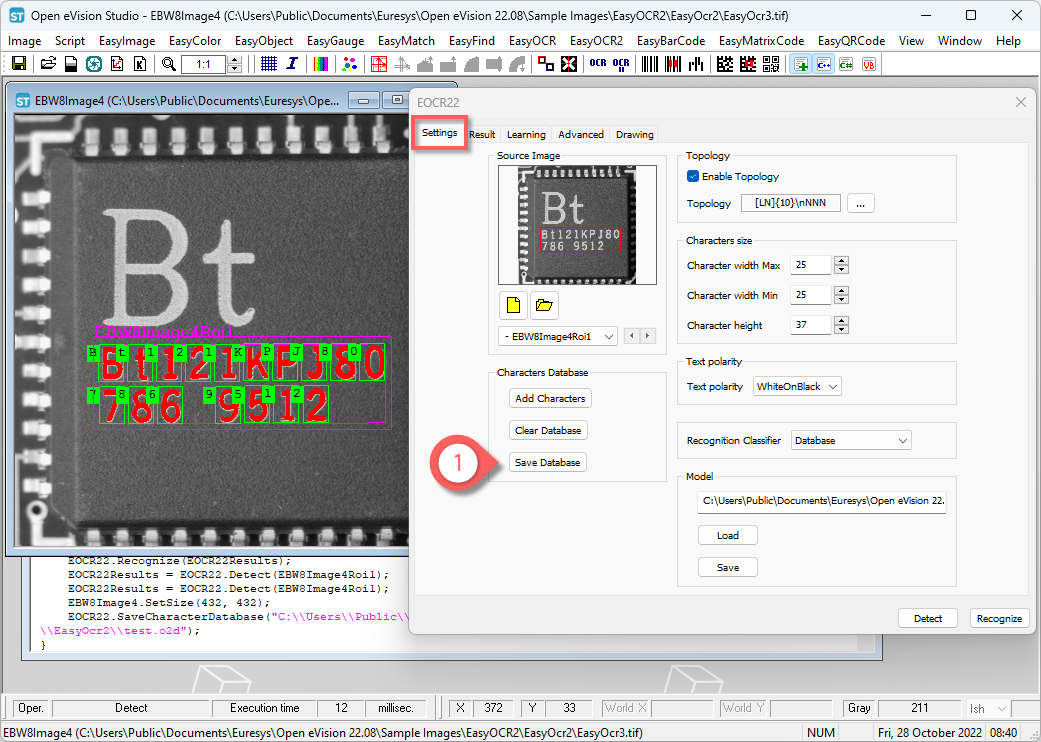This screenshot has height=742, width=1041.
Task: Open the EasyMatrixCode menu
Action: (x=761, y=40)
